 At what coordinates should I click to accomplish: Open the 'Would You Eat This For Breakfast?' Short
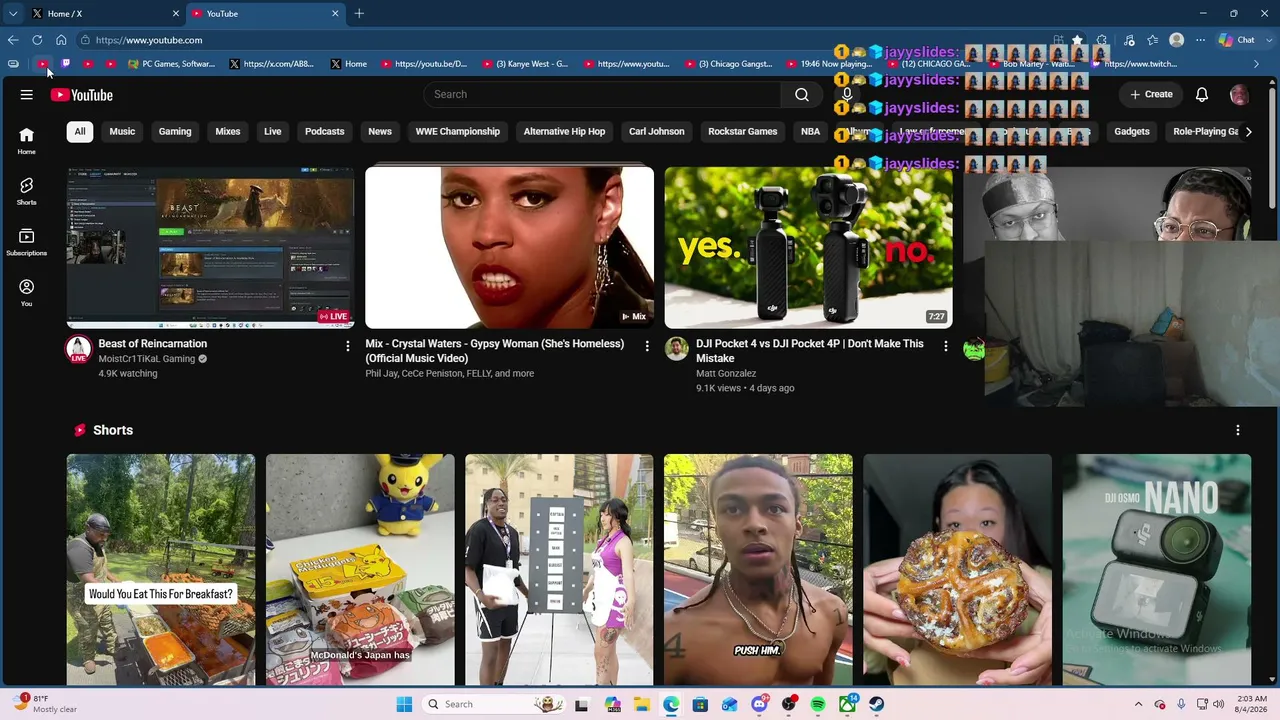tap(161, 570)
